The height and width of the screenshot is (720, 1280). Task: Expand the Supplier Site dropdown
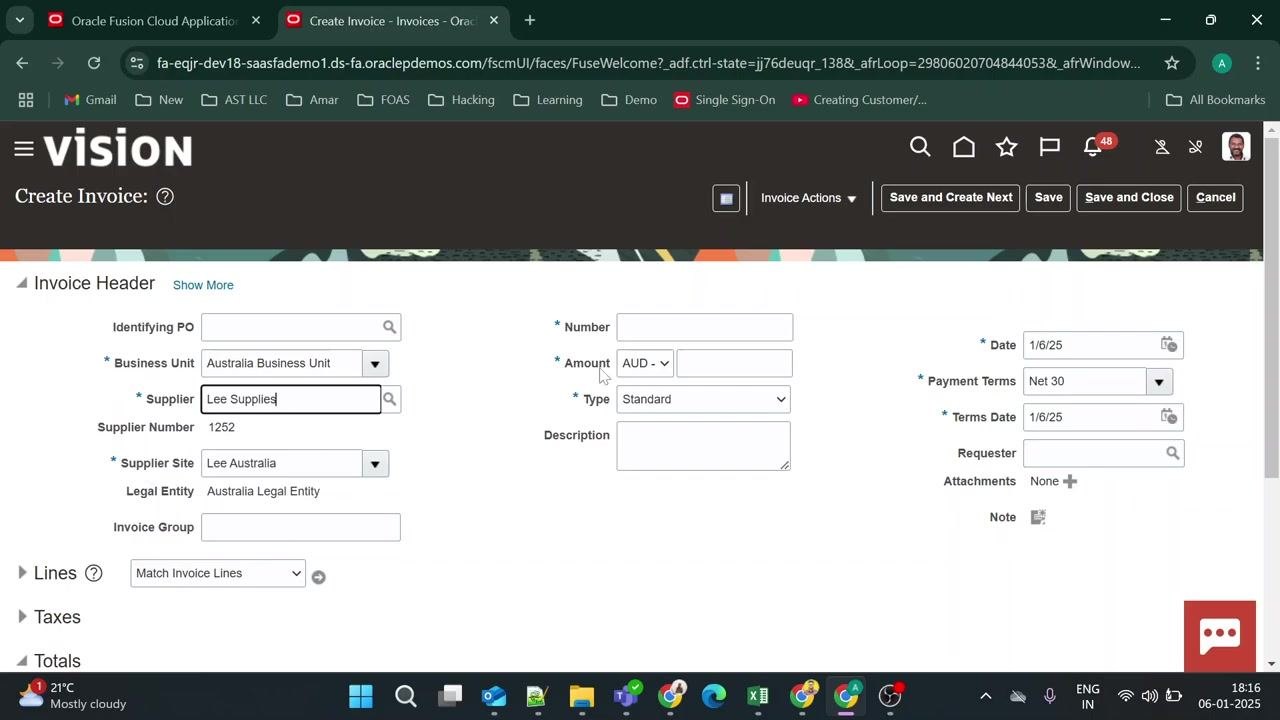pyautogui.click(x=375, y=463)
